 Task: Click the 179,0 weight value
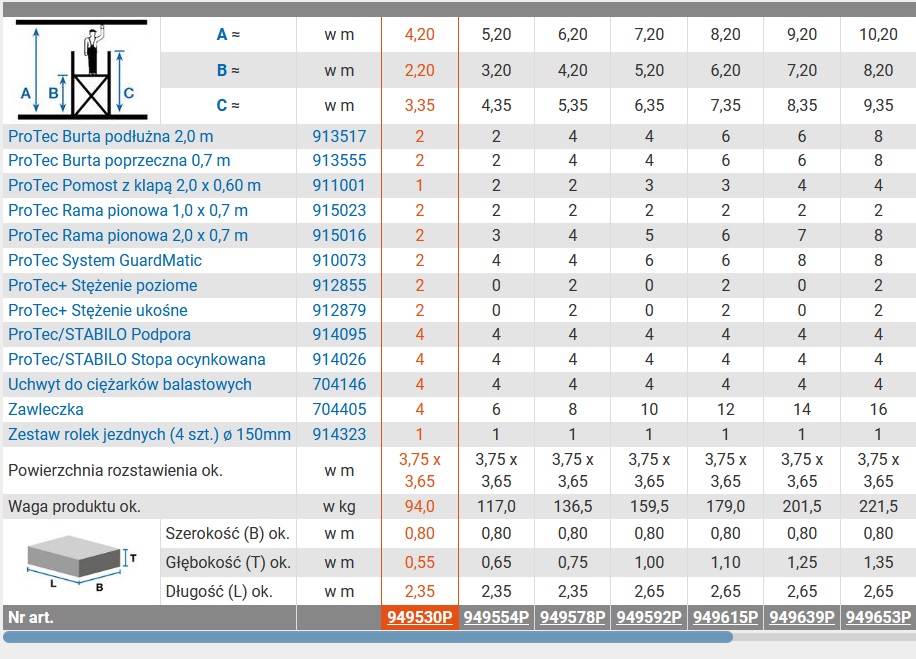coord(726,507)
